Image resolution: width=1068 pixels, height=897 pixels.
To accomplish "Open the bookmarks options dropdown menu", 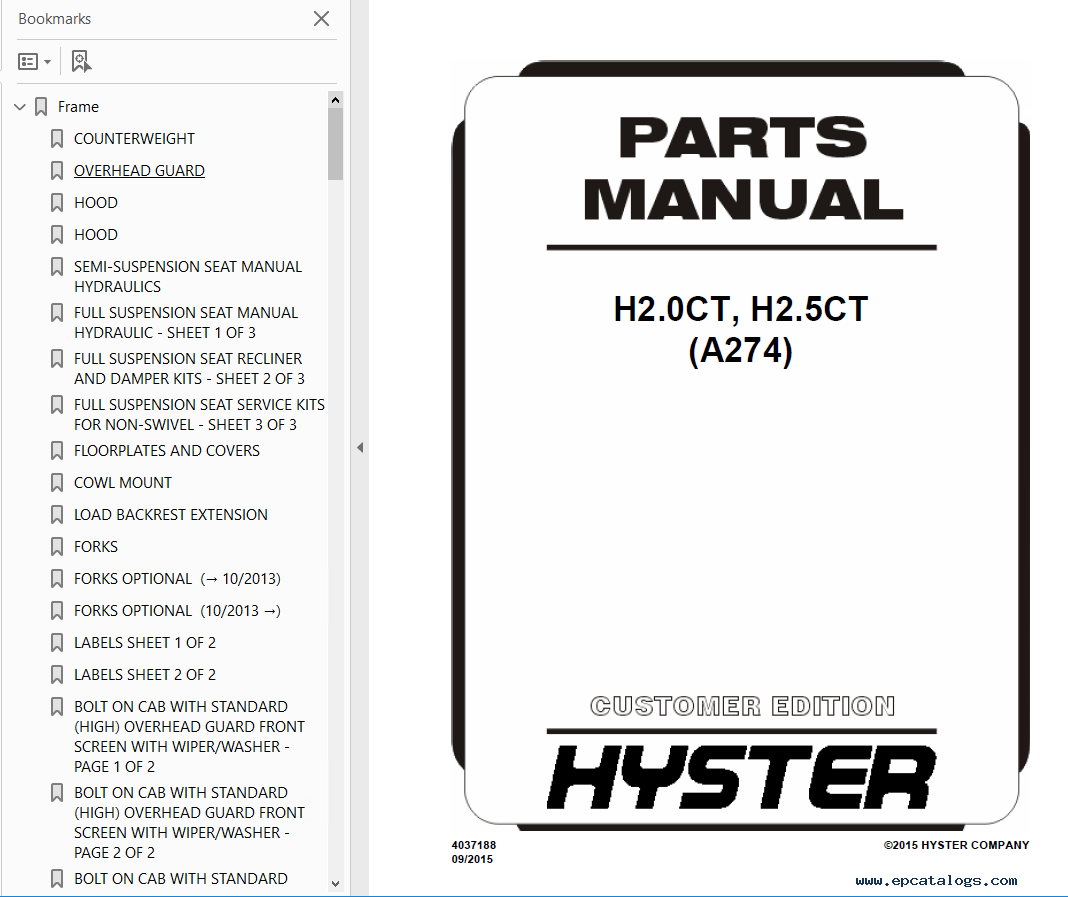I will [x=34, y=62].
